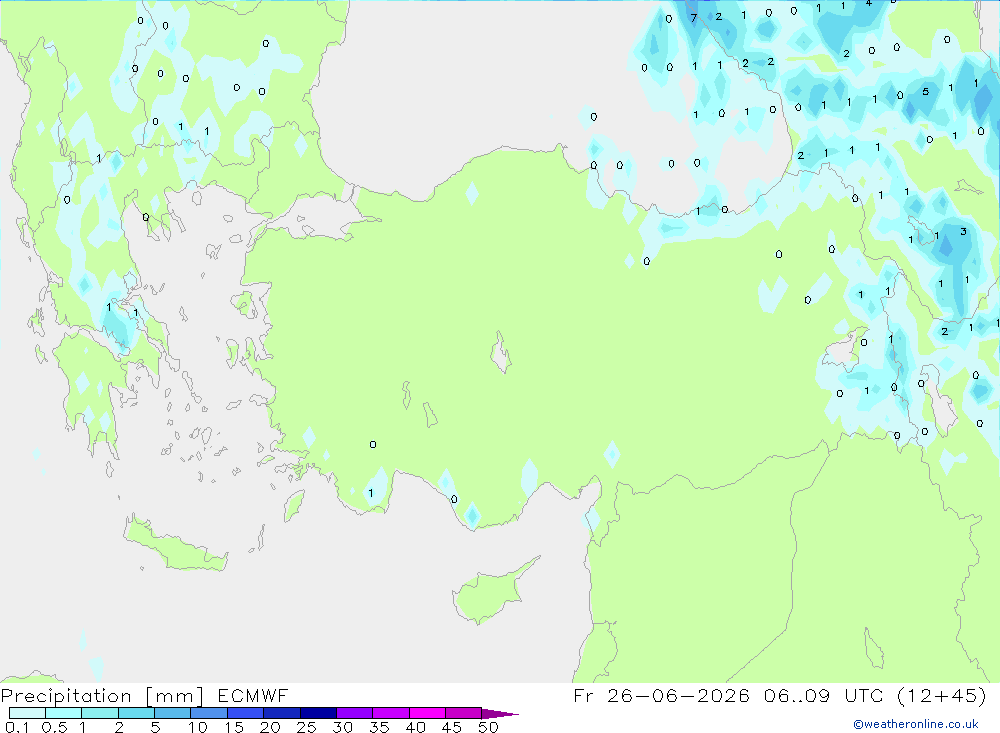The width and height of the screenshot is (1000, 733).
Task: Select the legend scale label 30
Action: (343, 727)
